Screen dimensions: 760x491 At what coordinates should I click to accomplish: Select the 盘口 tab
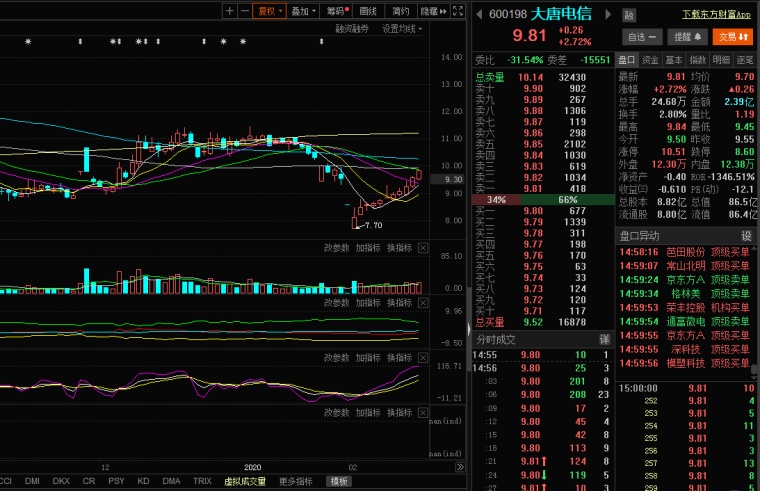pos(627,60)
